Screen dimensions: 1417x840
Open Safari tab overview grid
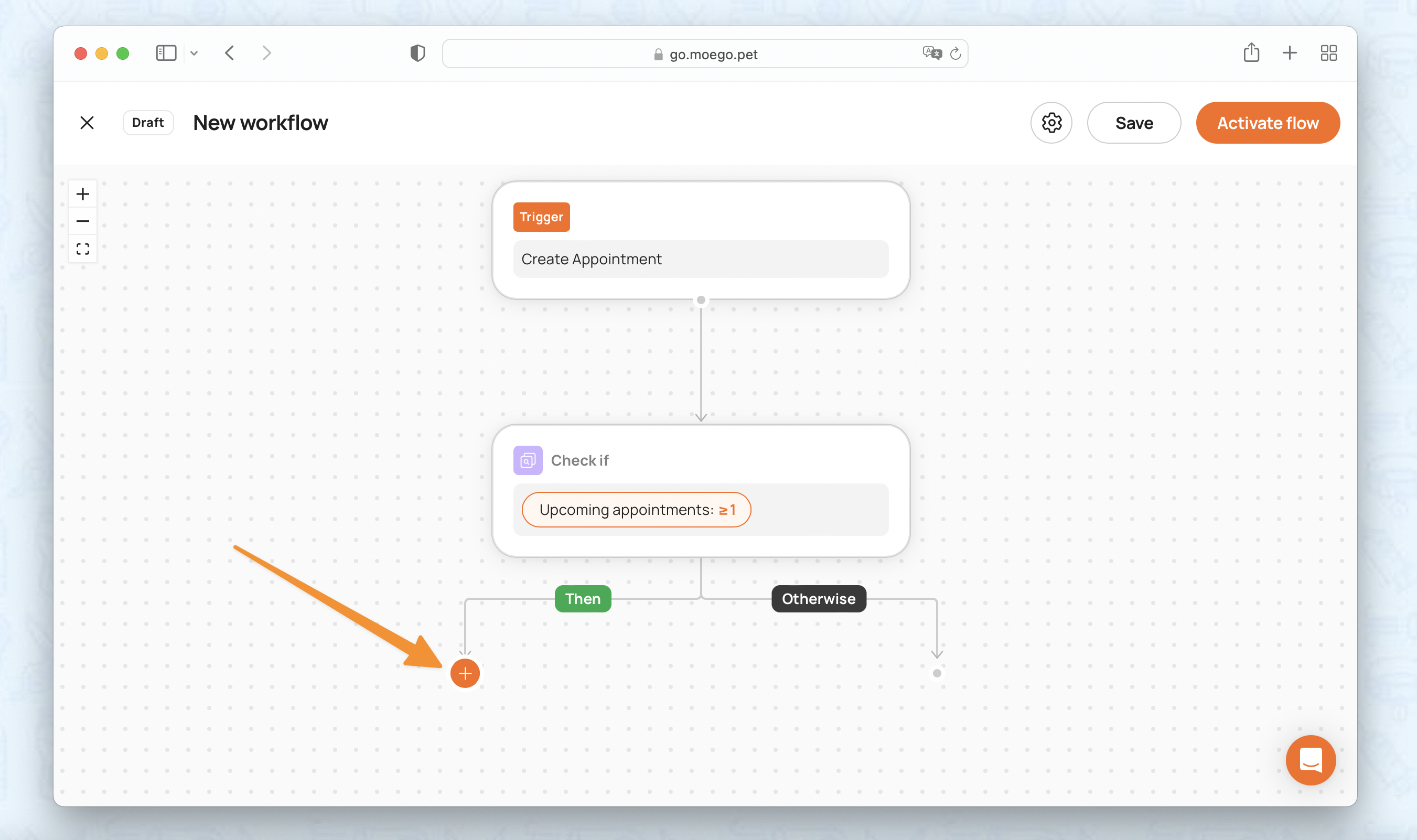coord(1328,53)
